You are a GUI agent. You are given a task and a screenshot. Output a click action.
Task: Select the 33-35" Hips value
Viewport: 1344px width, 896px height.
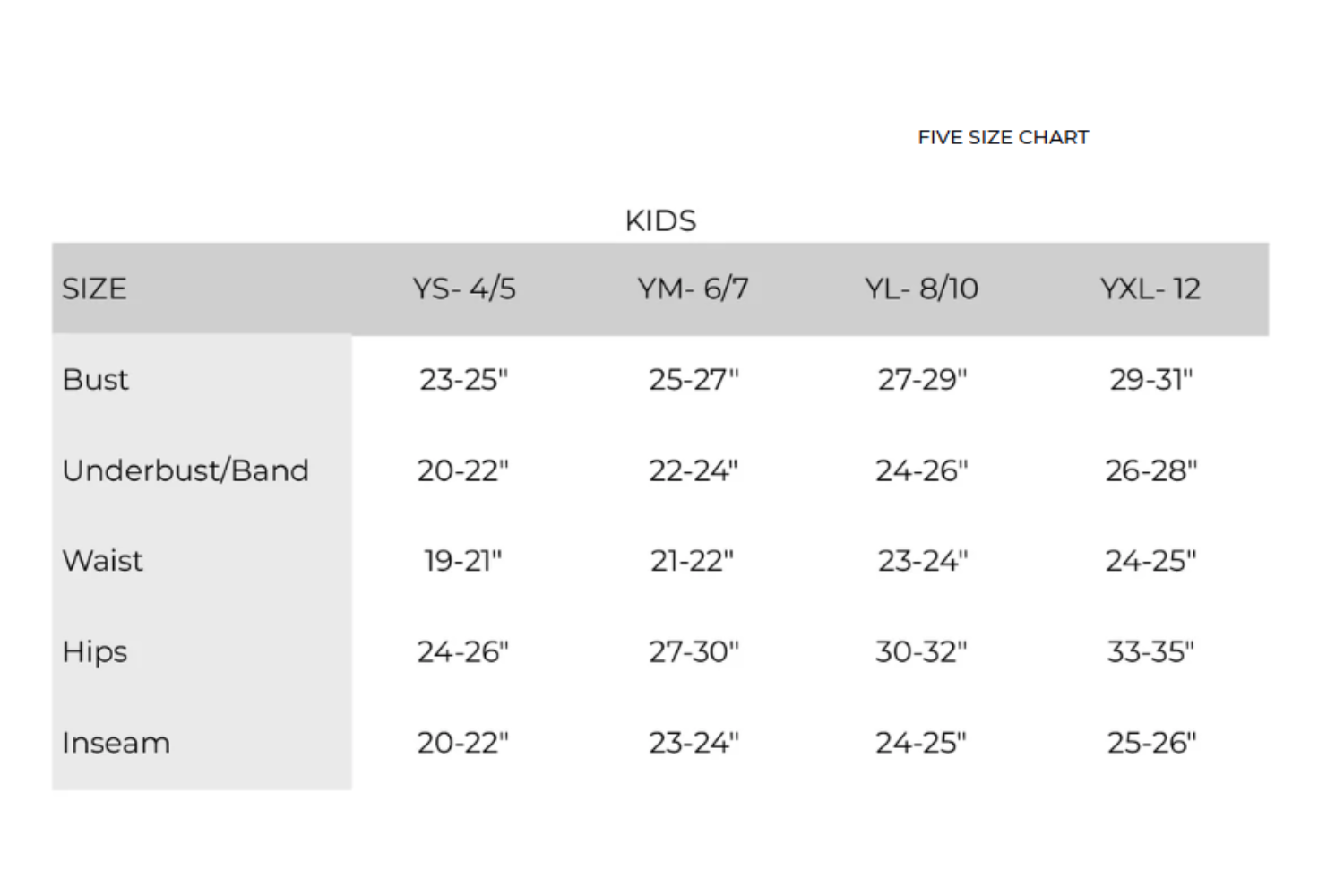(x=1150, y=651)
